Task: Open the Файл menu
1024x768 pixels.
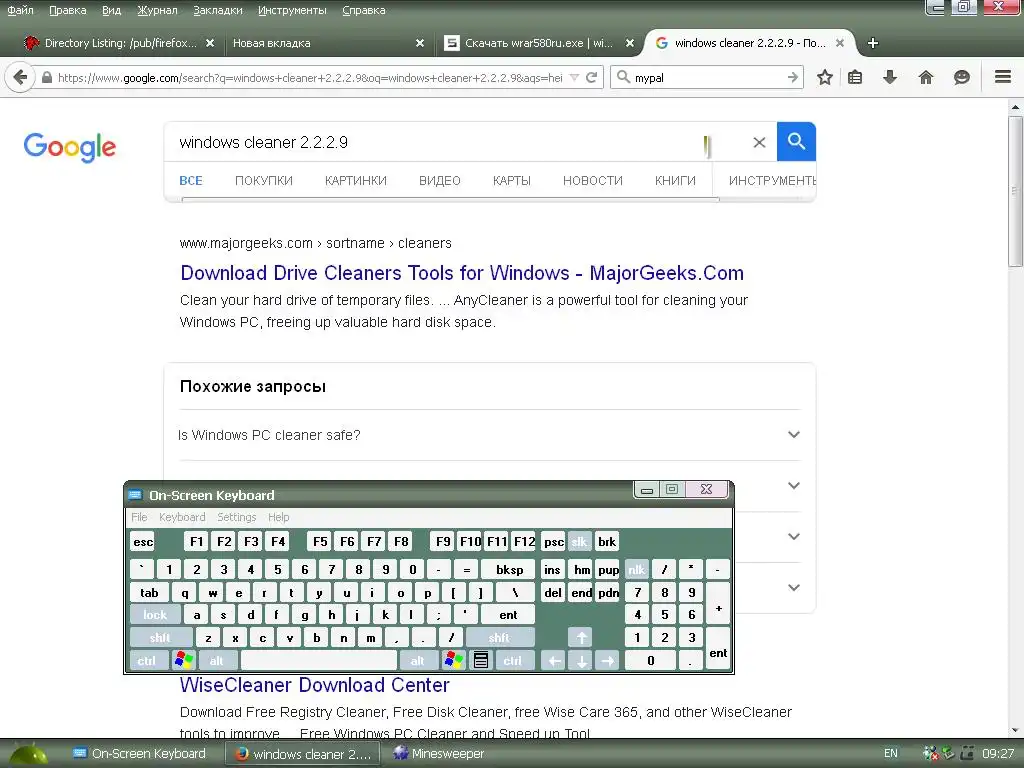Action: (x=20, y=10)
